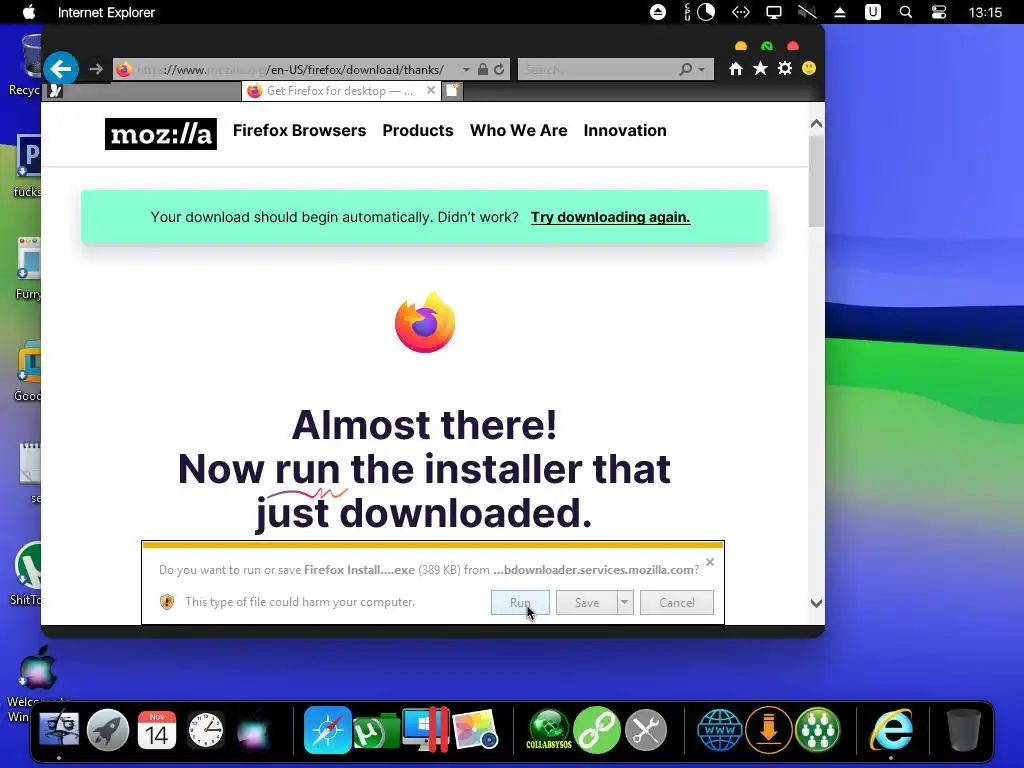
Task: Open the Photos preview icon in dock
Action: [475, 729]
